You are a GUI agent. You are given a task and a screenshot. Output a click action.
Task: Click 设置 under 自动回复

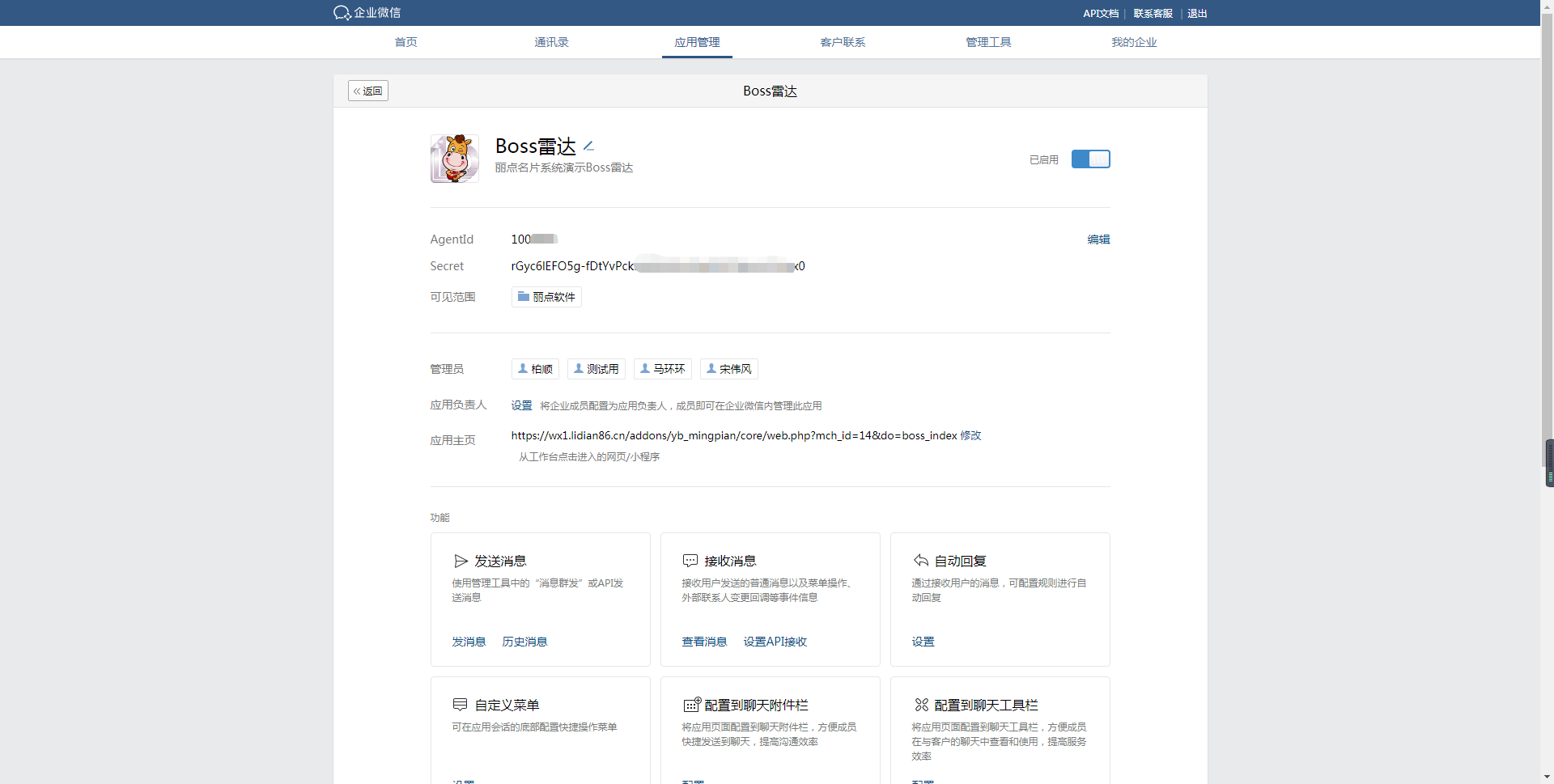(x=923, y=642)
